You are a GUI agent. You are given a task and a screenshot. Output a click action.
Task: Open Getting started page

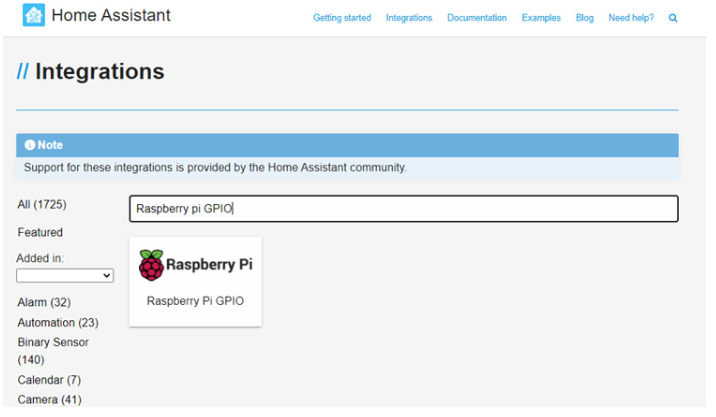coord(341,18)
